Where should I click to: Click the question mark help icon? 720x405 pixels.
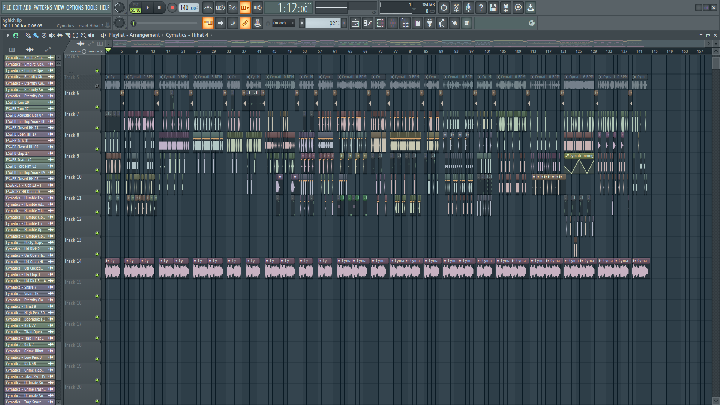[481, 8]
